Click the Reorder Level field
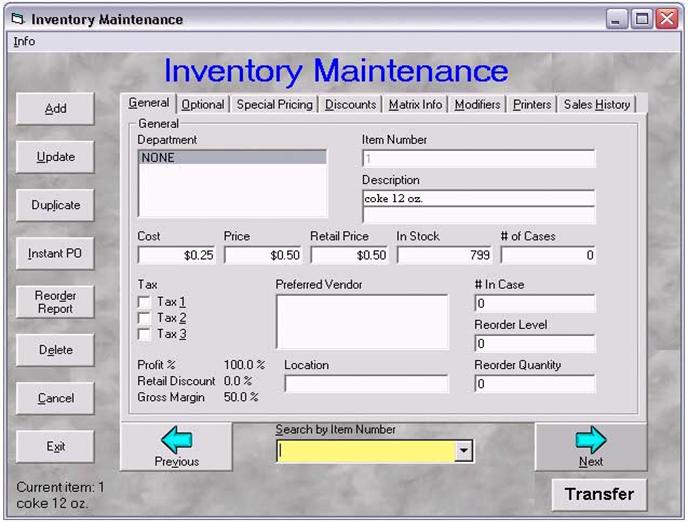This screenshot has width=688, height=523. [x=535, y=344]
